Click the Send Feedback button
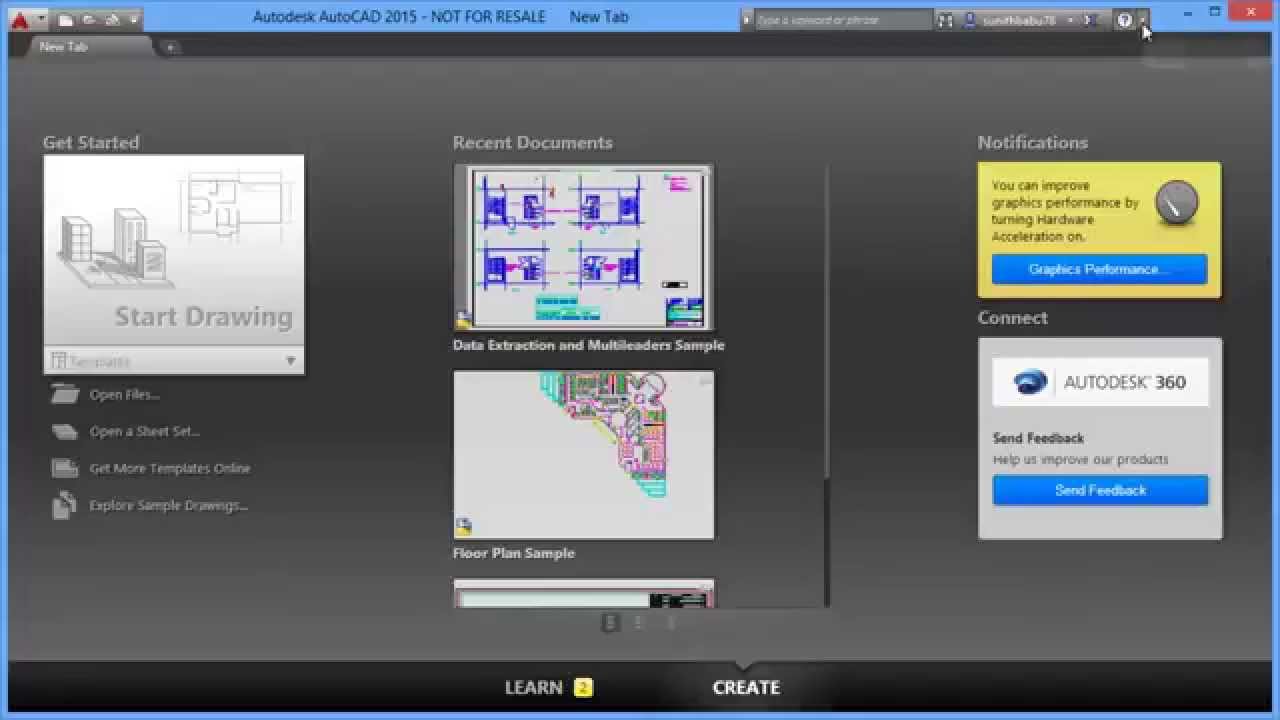This screenshot has height=720, width=1280. click(1100, 490)
